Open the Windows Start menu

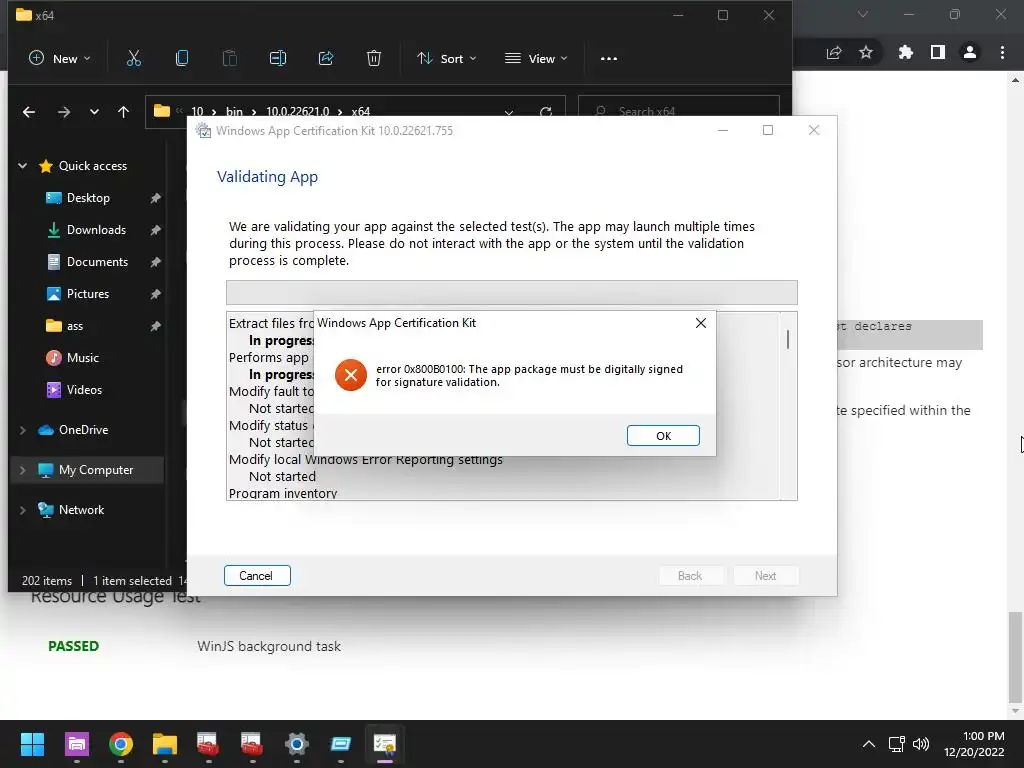(32, 744)
